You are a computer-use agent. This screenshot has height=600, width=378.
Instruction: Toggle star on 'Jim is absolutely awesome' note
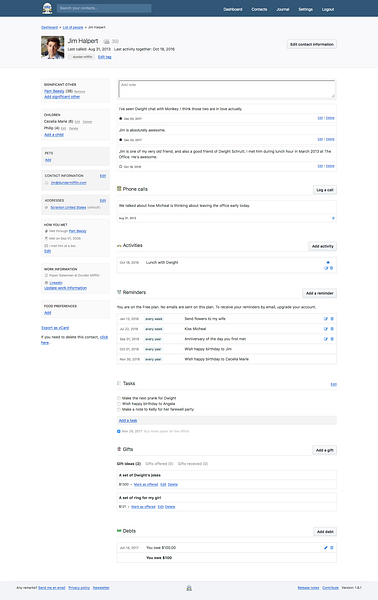click(121, 140)
